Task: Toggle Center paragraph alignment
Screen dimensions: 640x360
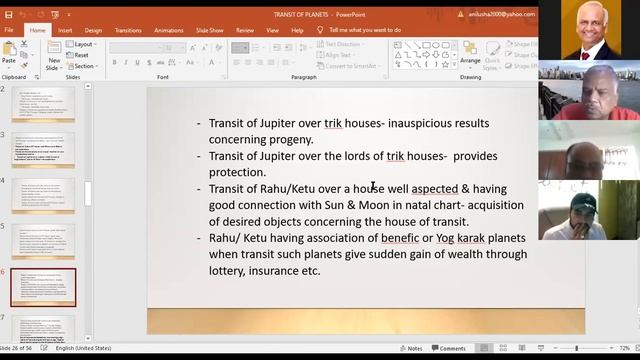Action: coord(248,62)
